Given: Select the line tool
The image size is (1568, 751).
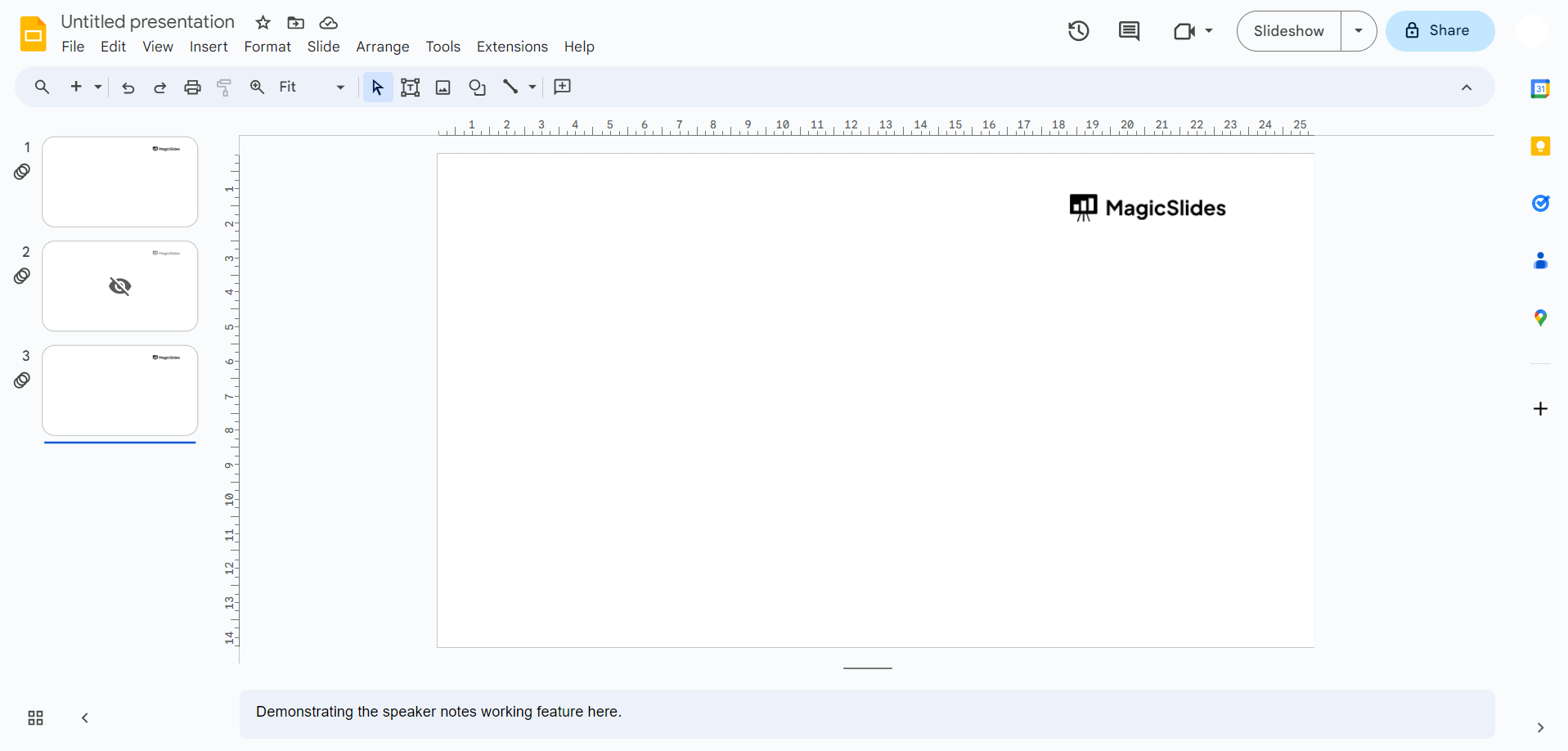Looking at the screenshot, I should click(510, 87).
